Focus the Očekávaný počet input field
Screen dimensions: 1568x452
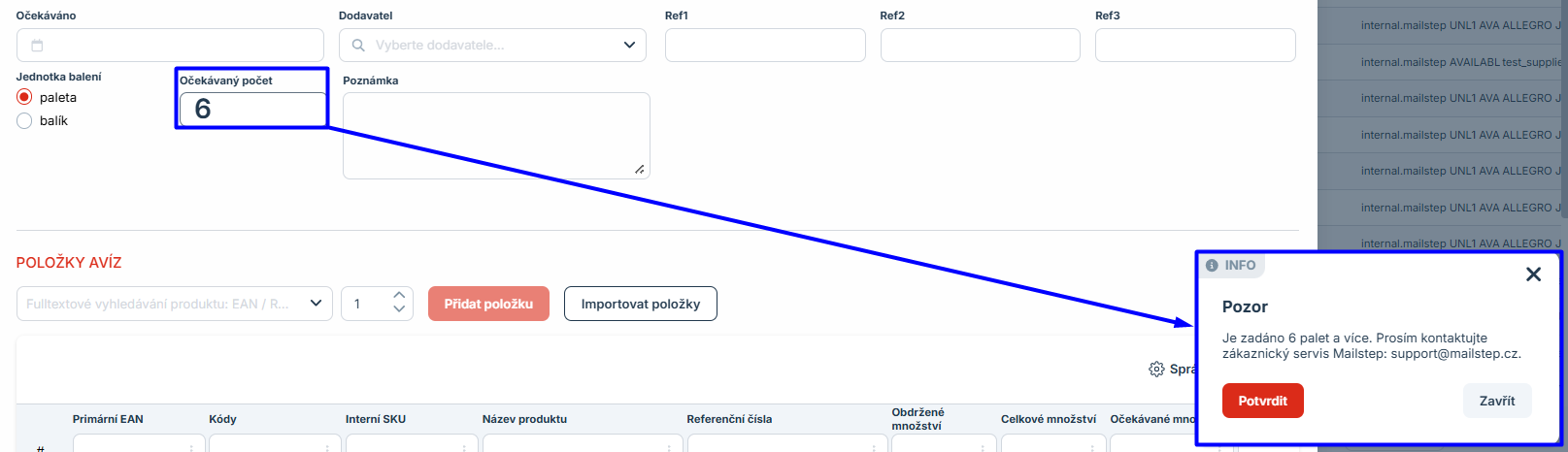click(252, 109)
